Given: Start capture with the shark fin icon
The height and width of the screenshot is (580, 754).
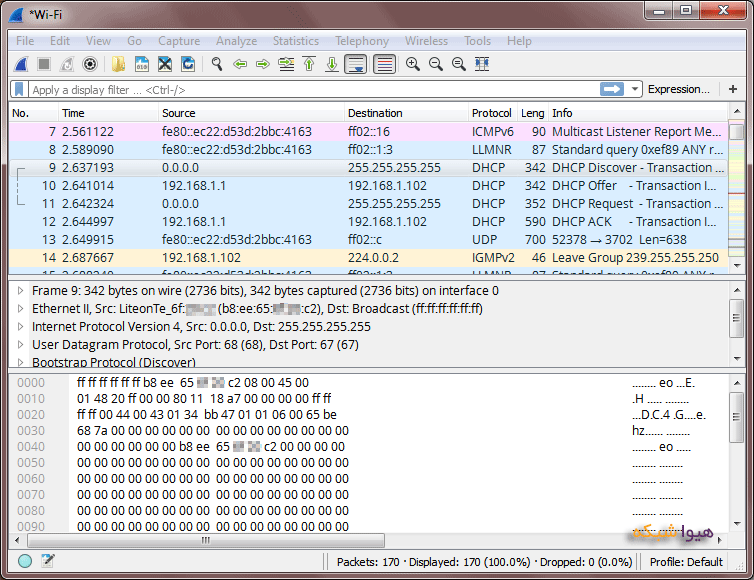Looking at the screenshot, I should 21,64.
